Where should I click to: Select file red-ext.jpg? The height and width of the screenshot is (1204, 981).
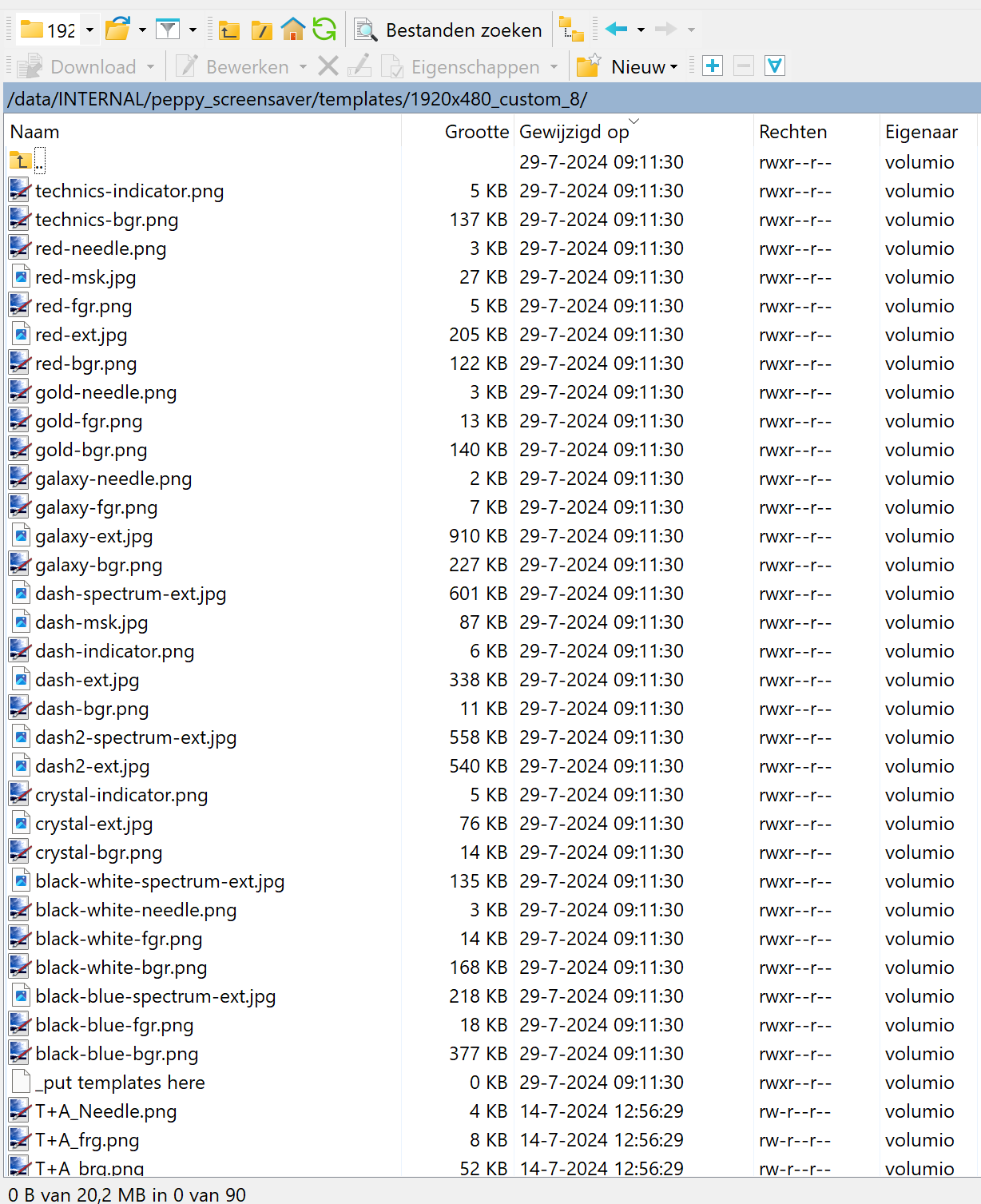(x=81, y=335)
